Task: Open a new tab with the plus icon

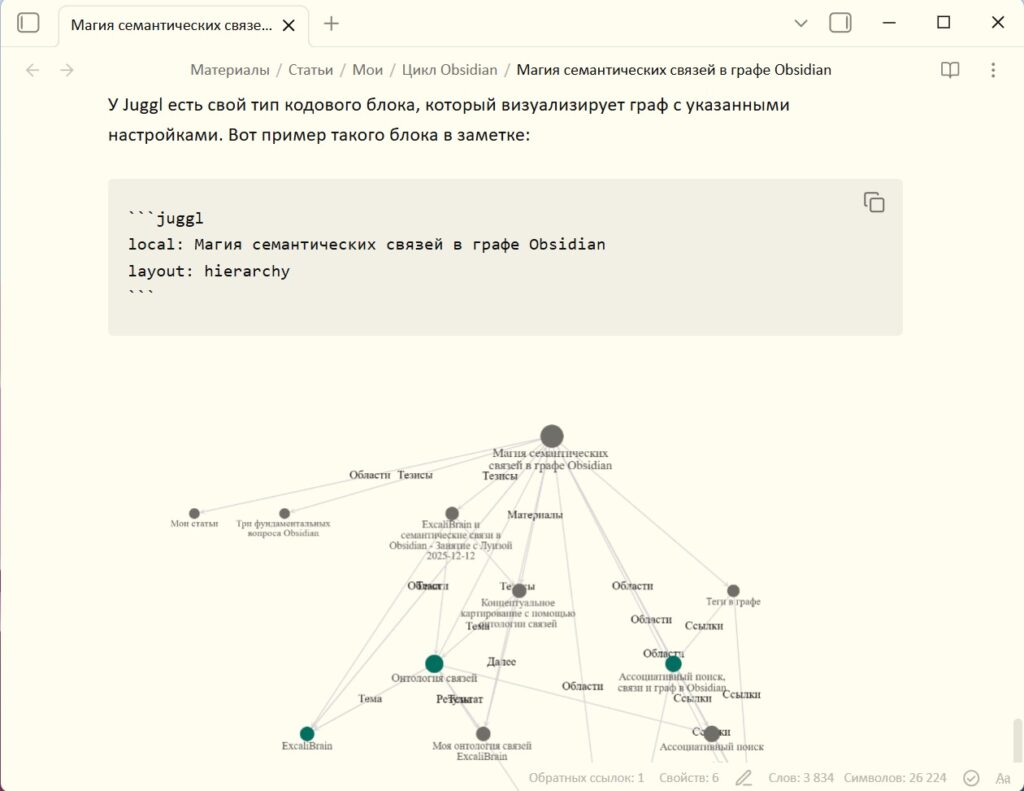Action: pyautogui.click(x=330, y=22)
